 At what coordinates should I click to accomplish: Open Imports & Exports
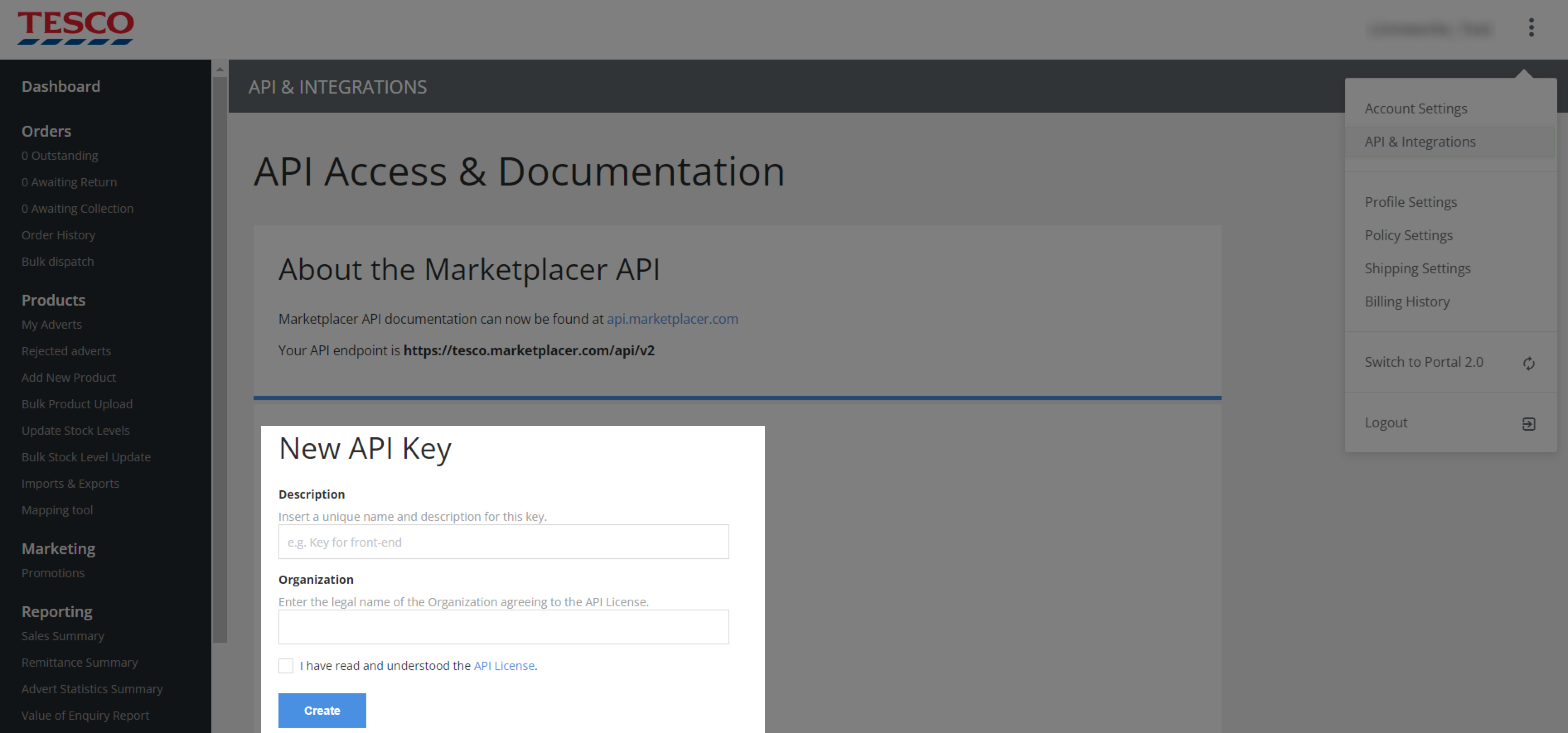click(70, 484)
